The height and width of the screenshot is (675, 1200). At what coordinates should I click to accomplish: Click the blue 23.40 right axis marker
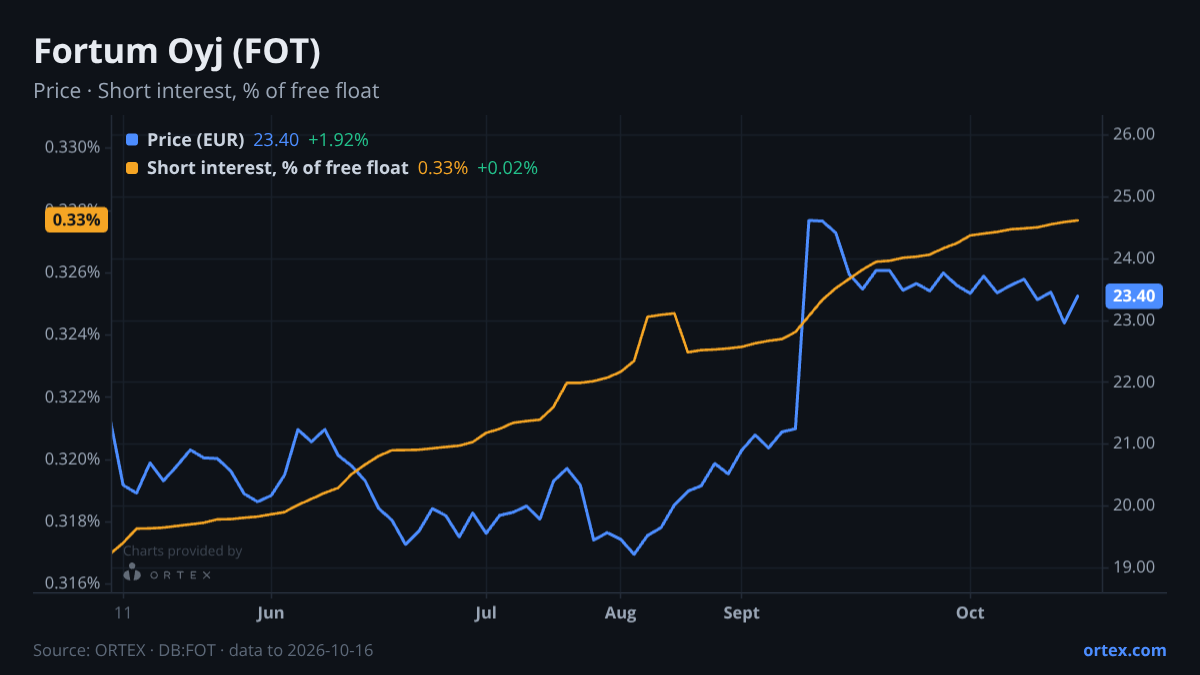pyautogui.click(x=1133, y=296)
